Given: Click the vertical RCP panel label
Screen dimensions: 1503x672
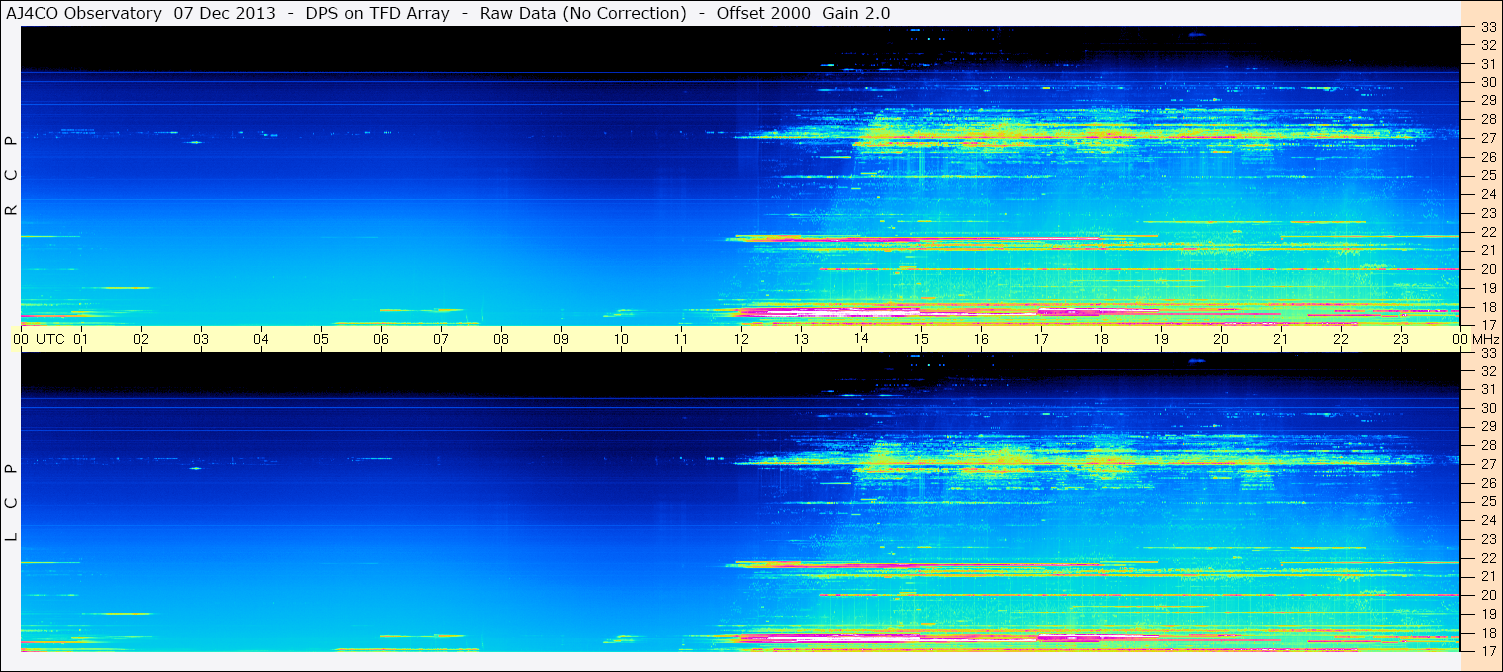Looking at the screenshot, I should click(x=11, y=175).
